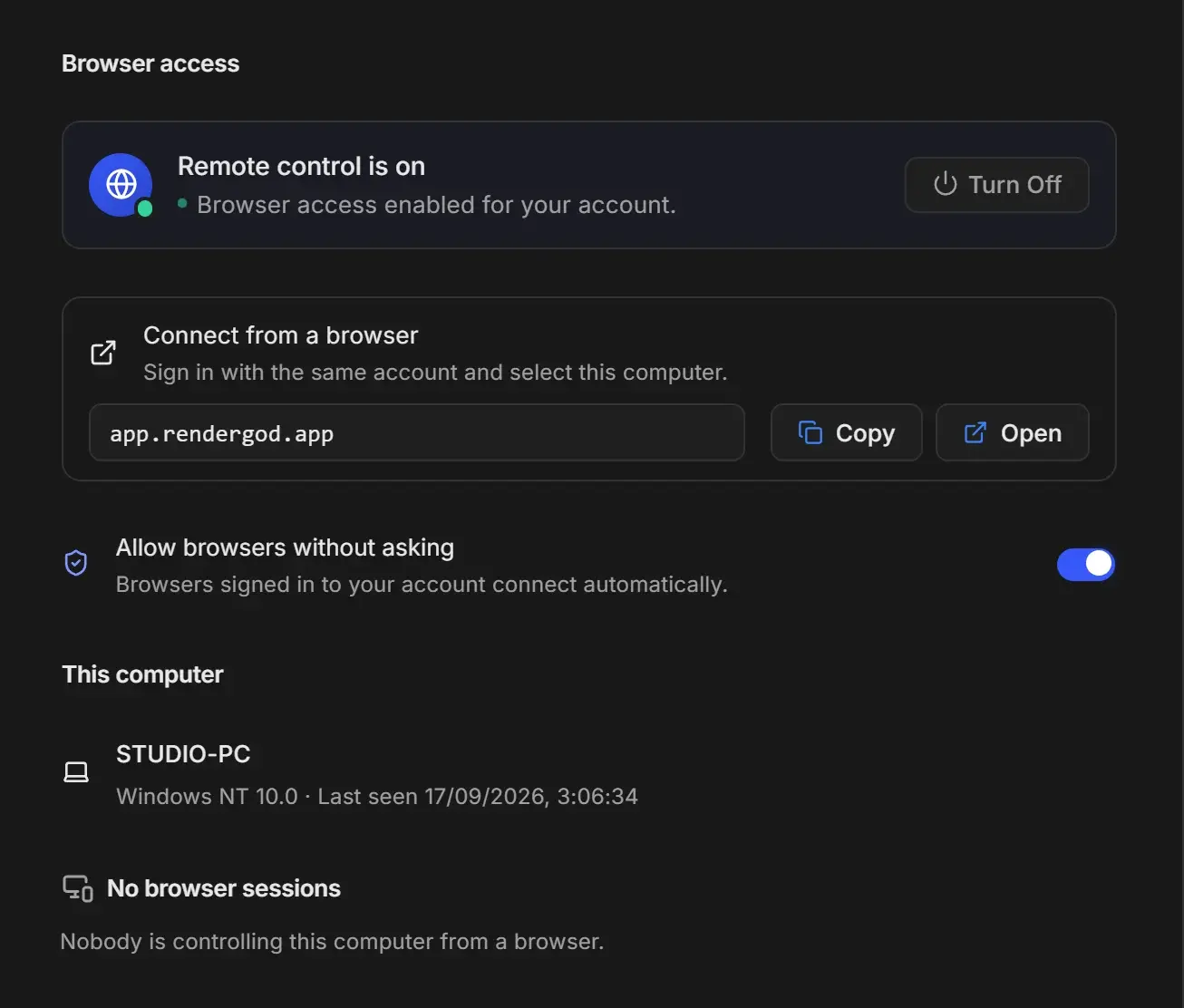Click Browser access enabled for your account text
Image resolution: width=1184 pixels, height=1008 pixels.
[436, 205]
